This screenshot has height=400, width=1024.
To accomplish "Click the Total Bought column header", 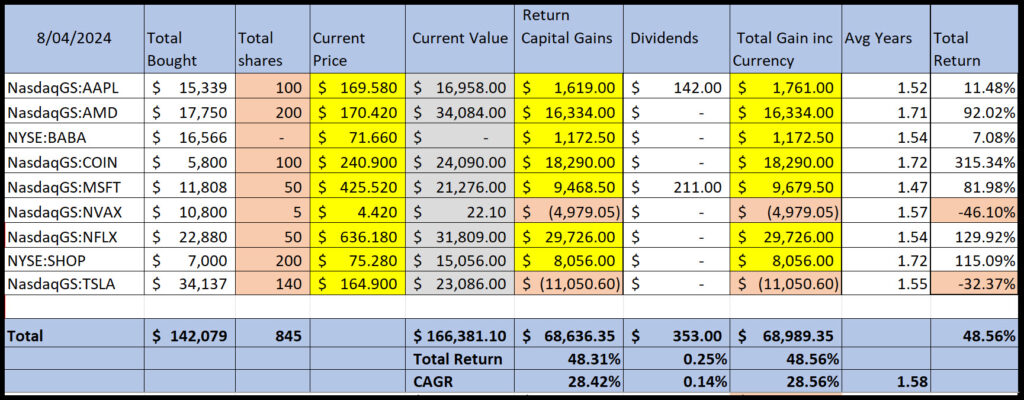I will click(189, 39).
